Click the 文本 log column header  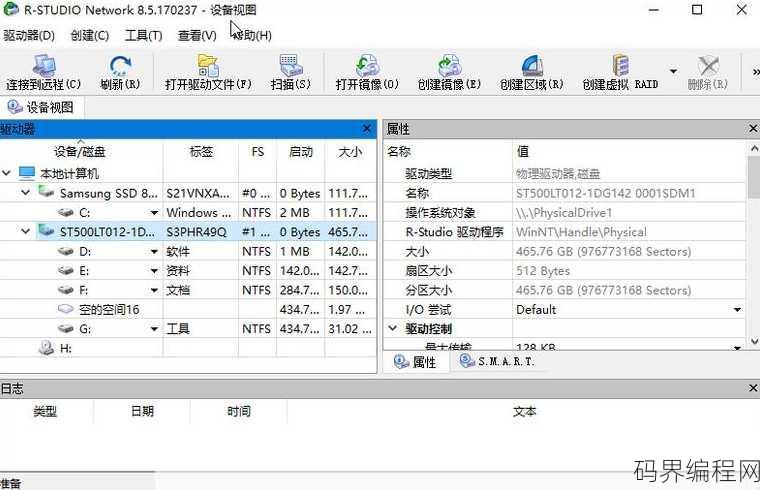click(x=524, y=411)
